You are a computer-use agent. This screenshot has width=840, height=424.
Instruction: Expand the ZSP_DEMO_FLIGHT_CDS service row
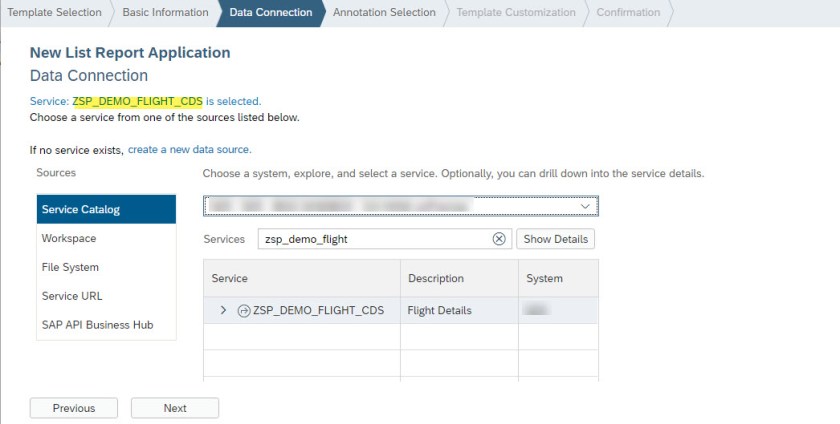point(223,311)
